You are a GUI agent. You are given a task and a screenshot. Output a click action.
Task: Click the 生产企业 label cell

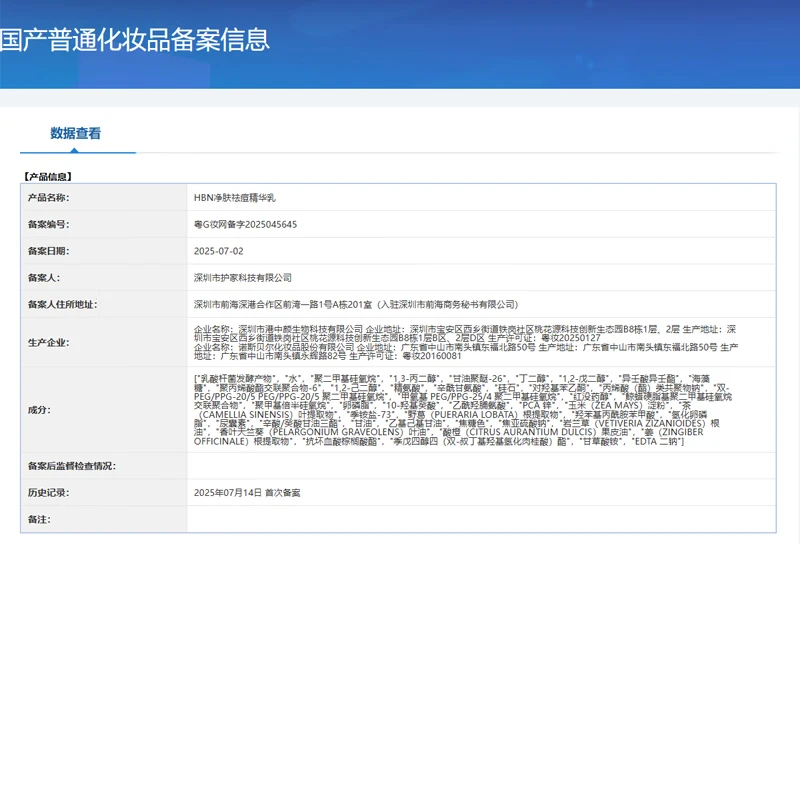click(47, 342)
